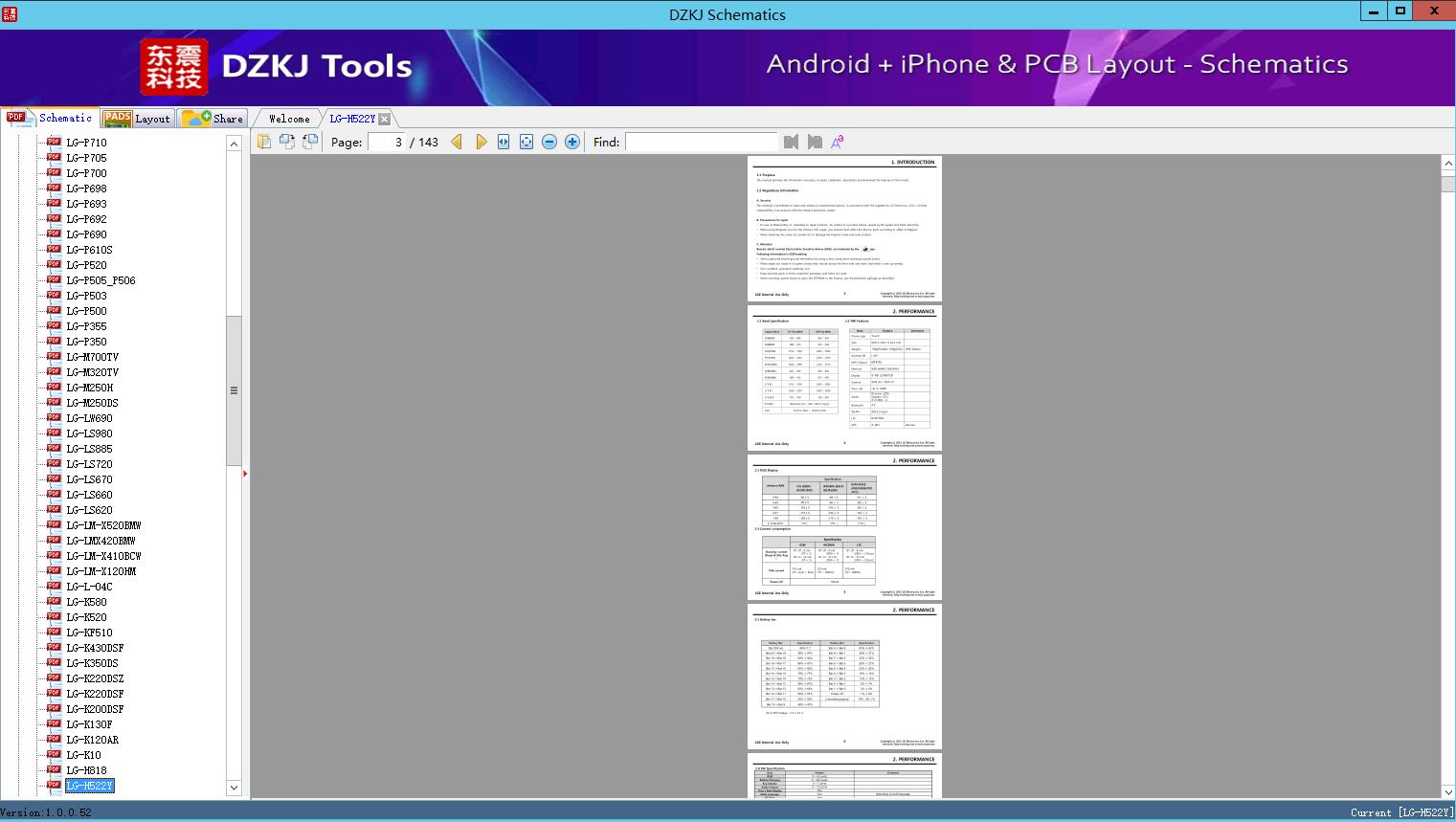Click the app icon in the title bar
Screen dimensions: 1456x822
click(9, 13)
